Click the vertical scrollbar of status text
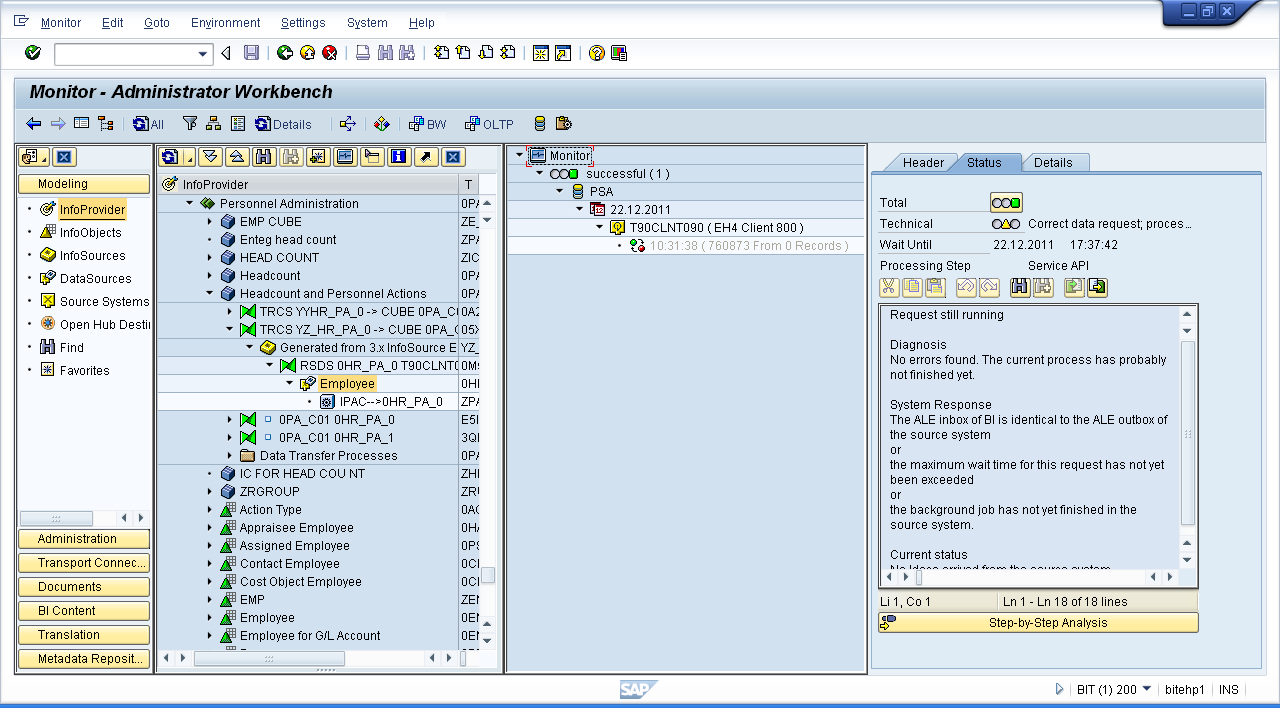The image size is (1280, 708). [1188, 433]
